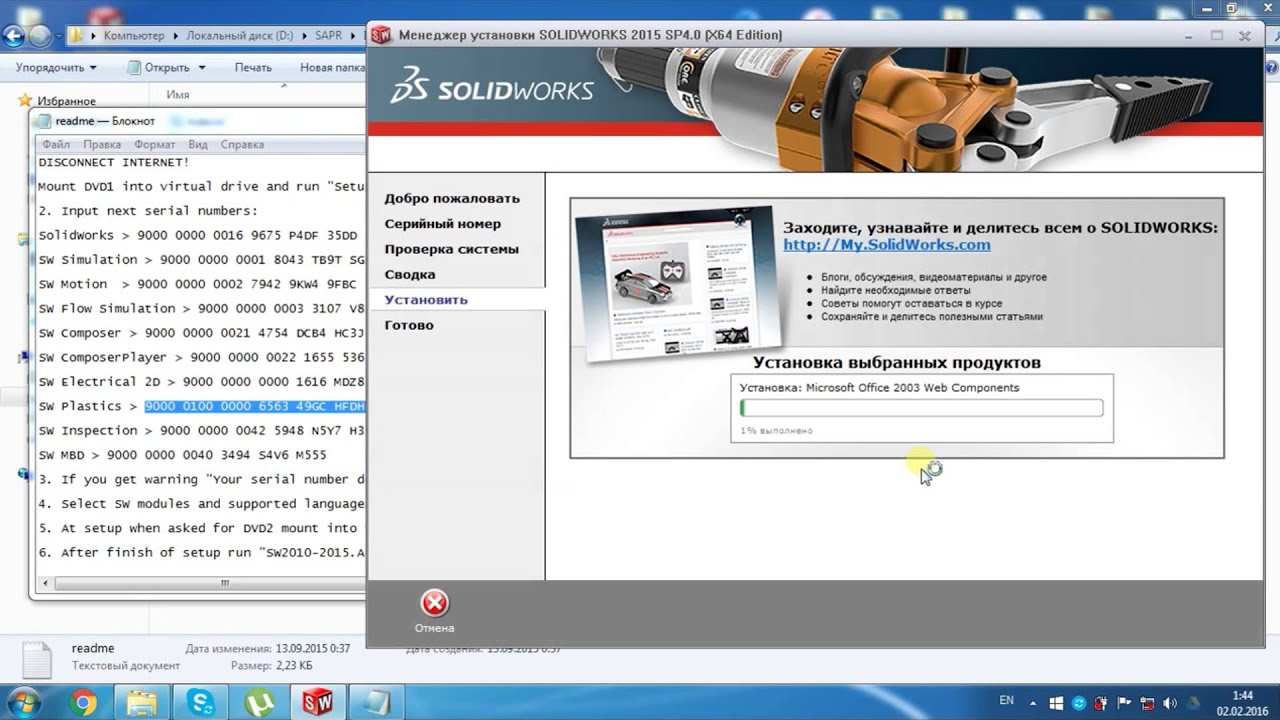Click Печать in Explorer toolbar
Image resolution: width=1280 pixels, height=720 pixels.
coord(253,68)
